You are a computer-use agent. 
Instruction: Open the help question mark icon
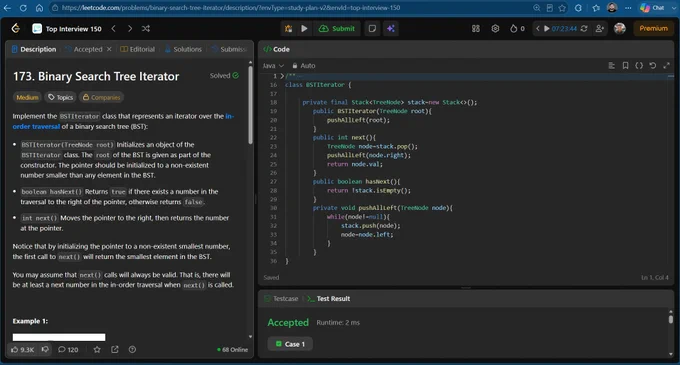pyautogui.click(x=132, y=349)
